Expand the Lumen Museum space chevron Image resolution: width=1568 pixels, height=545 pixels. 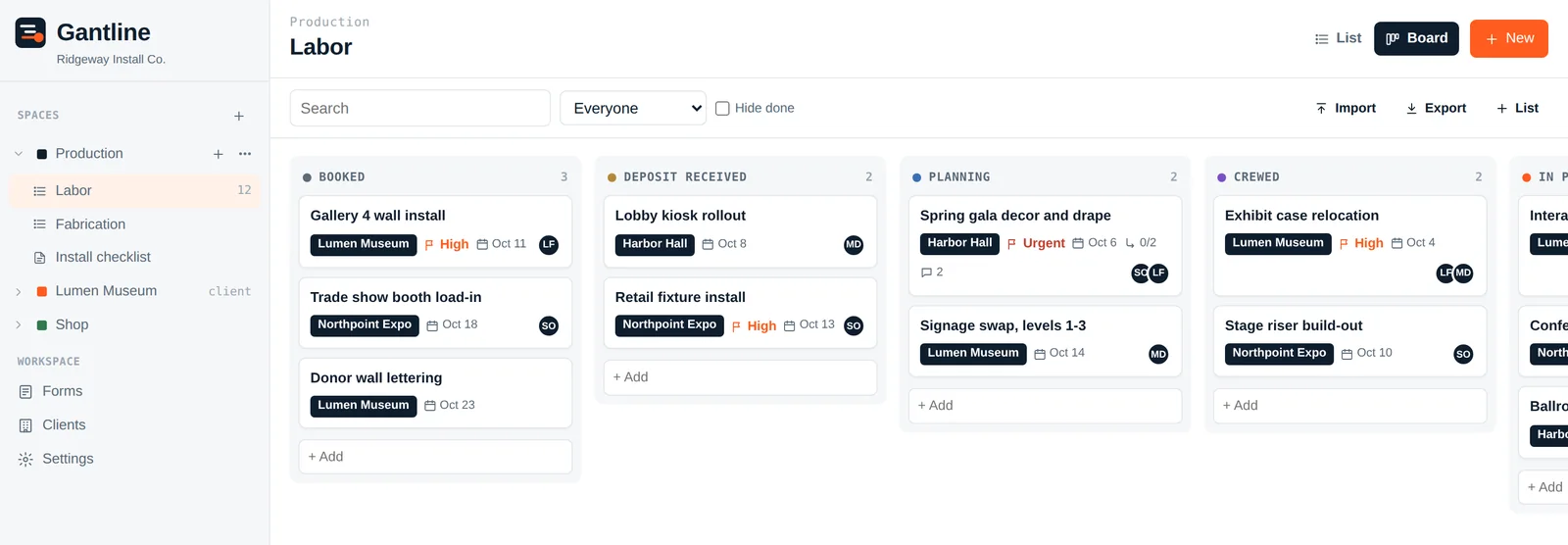point(19,291)
